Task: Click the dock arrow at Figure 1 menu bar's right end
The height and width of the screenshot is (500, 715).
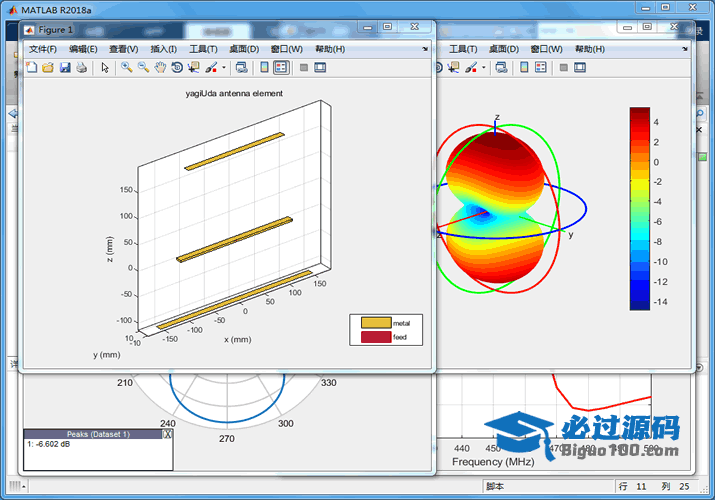Action: click(425, 48)
